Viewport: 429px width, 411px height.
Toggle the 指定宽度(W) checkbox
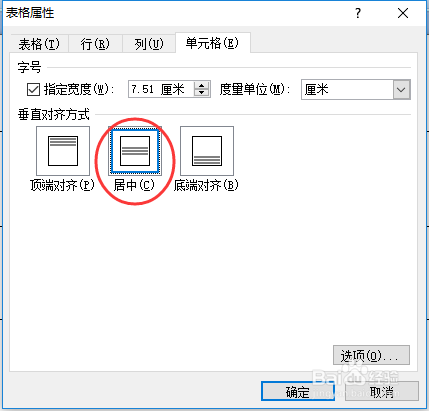coord(33,89)
